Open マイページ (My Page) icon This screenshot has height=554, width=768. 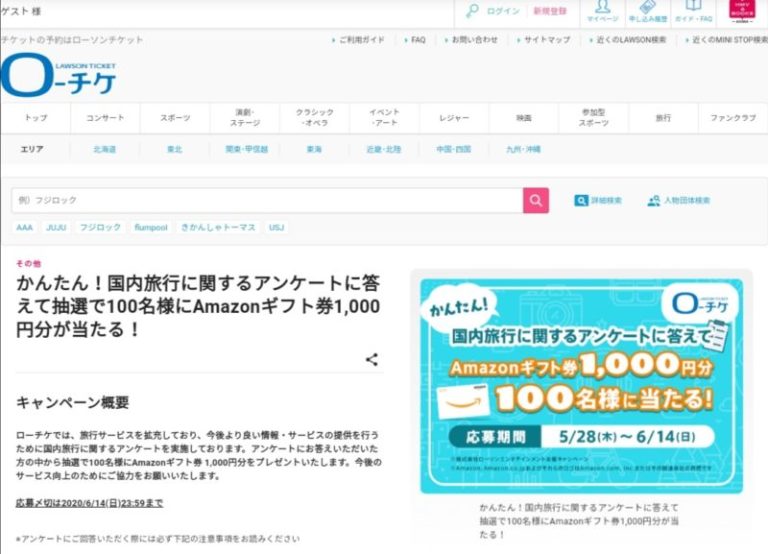click(x=602, y=12)
